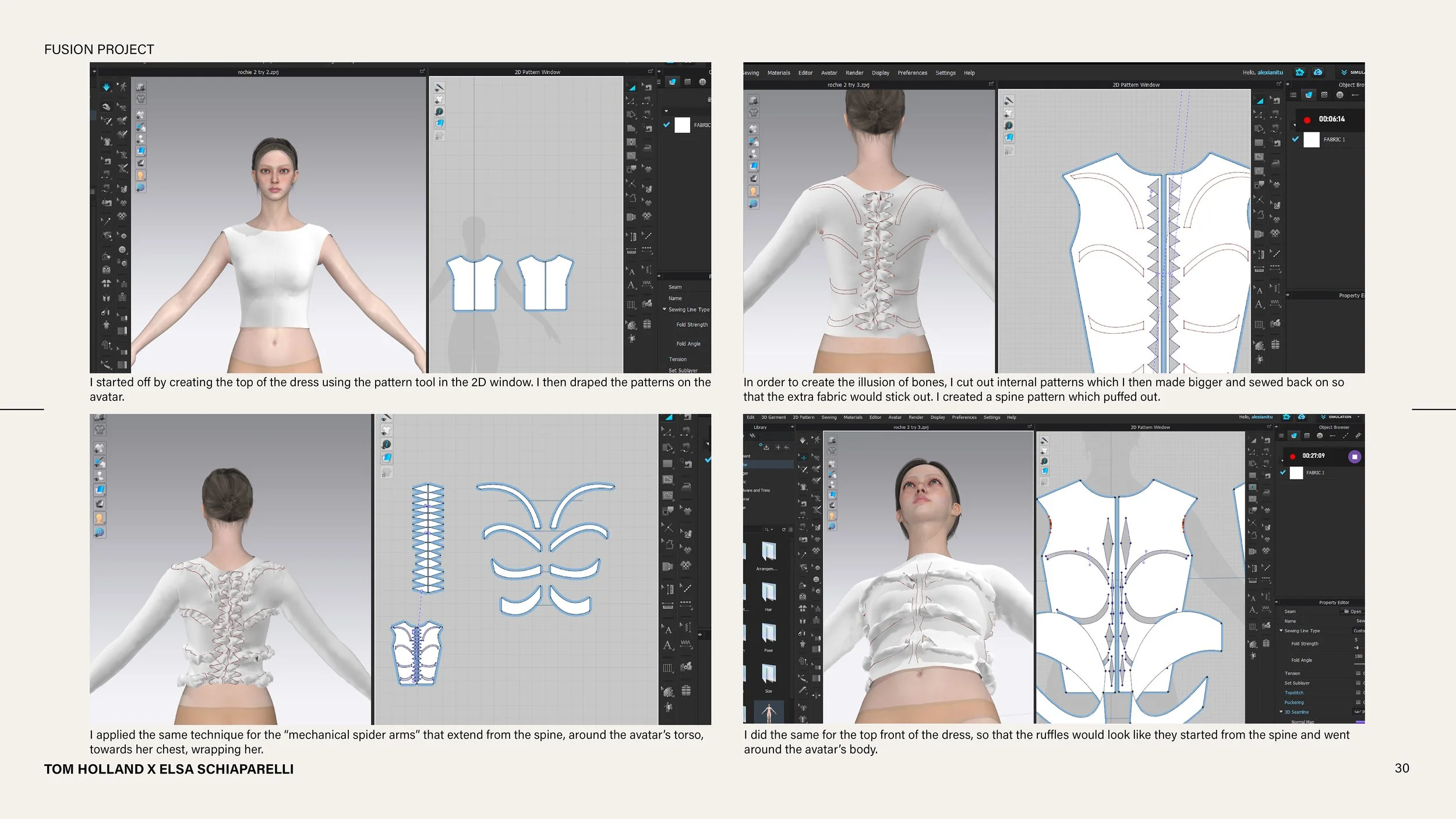1456x819 pixels.
Task: Select button tab in full Object Browser header
Action: [1320, 436]
